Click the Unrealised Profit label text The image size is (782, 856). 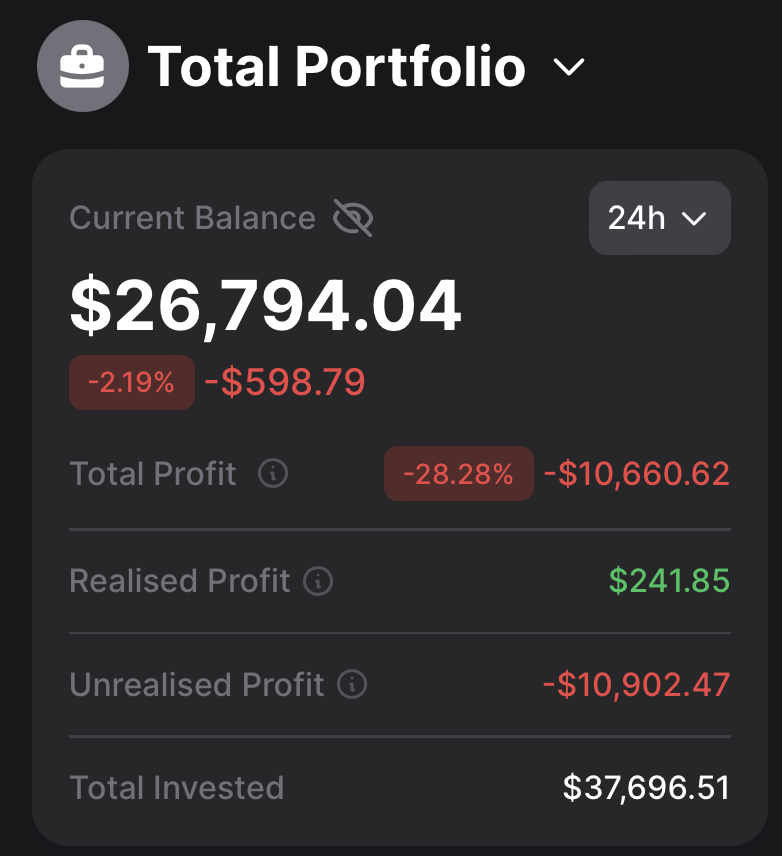click(197, 685)
